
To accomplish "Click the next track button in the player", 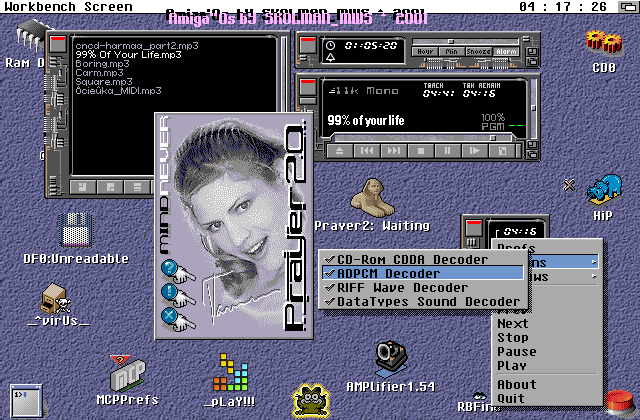I will pos(393,151).
